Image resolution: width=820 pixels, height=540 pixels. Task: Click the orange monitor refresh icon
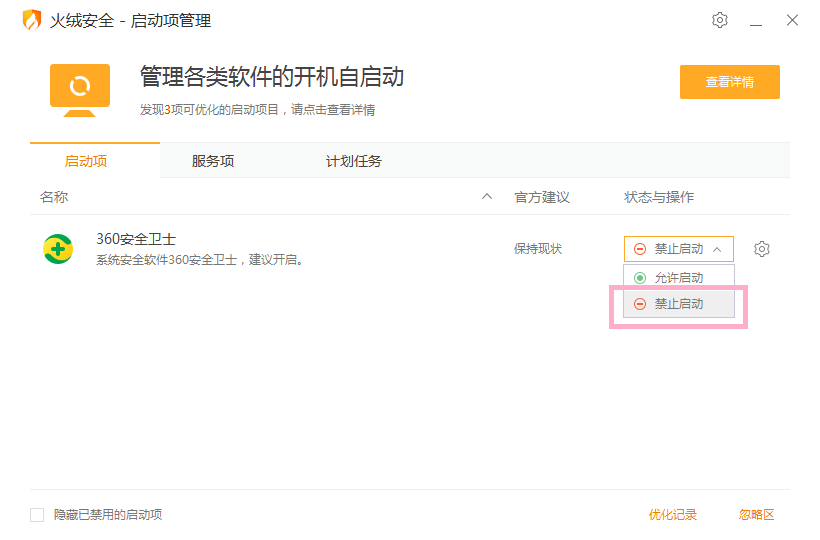point(80,90)
